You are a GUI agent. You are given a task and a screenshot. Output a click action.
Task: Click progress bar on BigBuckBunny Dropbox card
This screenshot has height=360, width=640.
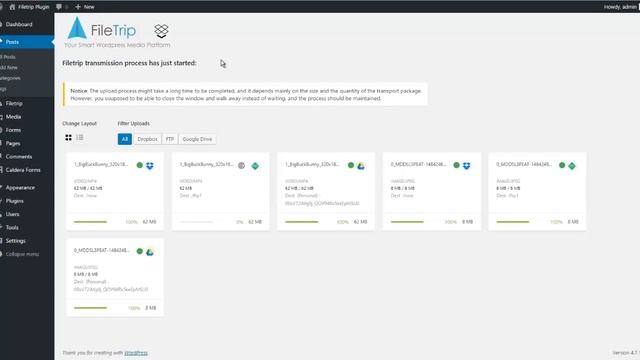(90, 222)
